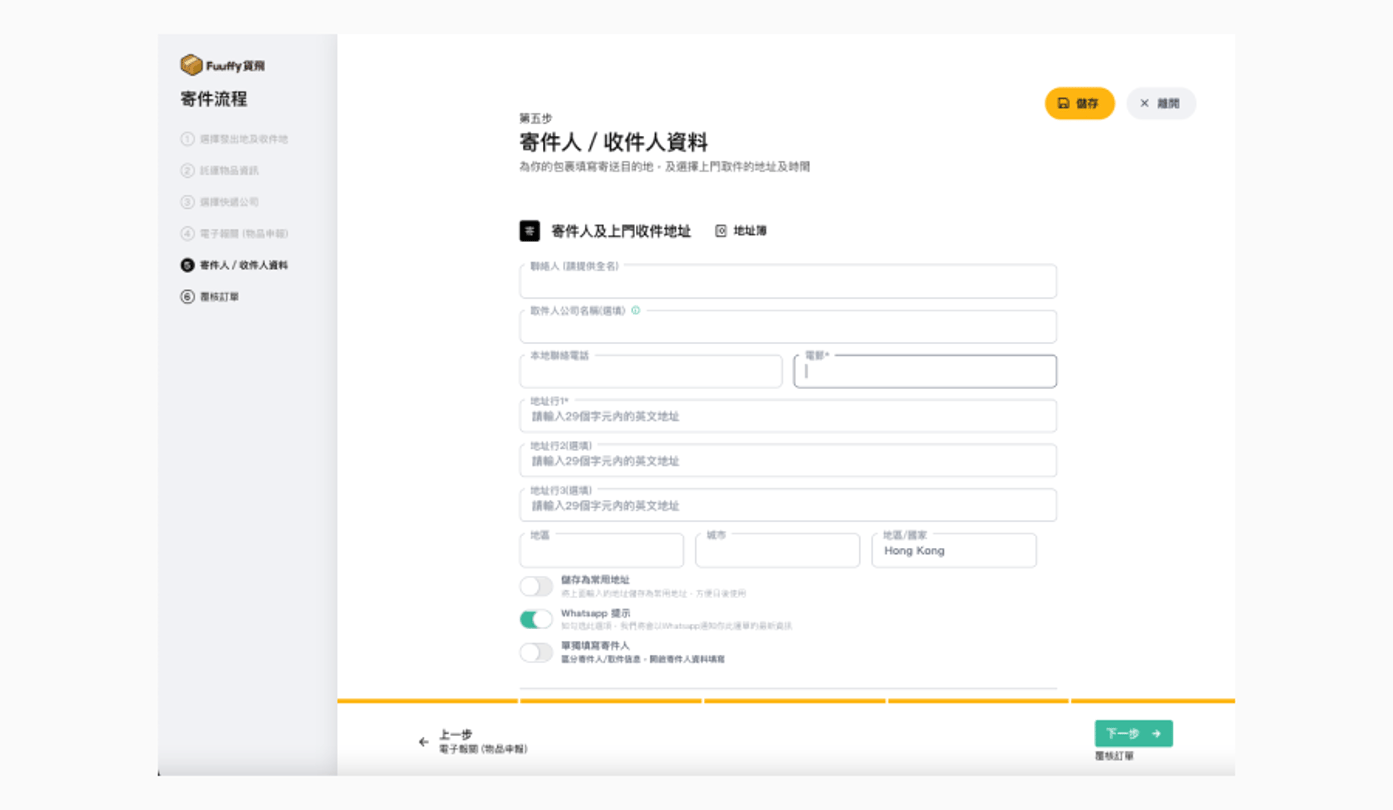Click the back arrow beside 上一步
1393x810 pixels.
(x=424, y=742)
